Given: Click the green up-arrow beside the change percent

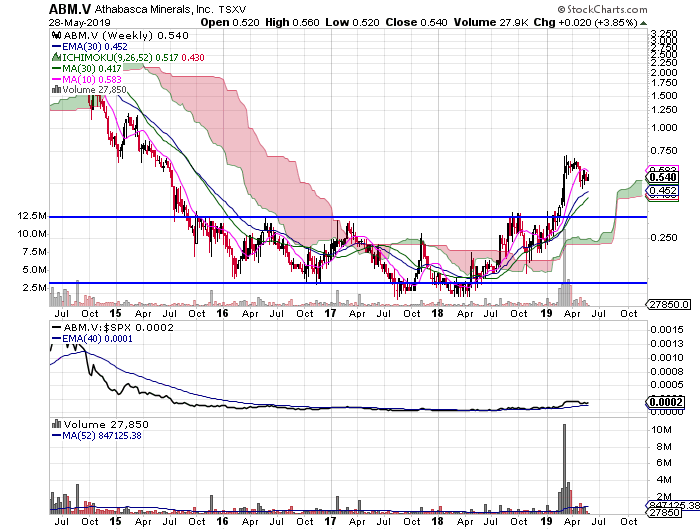Looking at the screenshot, I should pyautogui.click(x=643, y=23).
